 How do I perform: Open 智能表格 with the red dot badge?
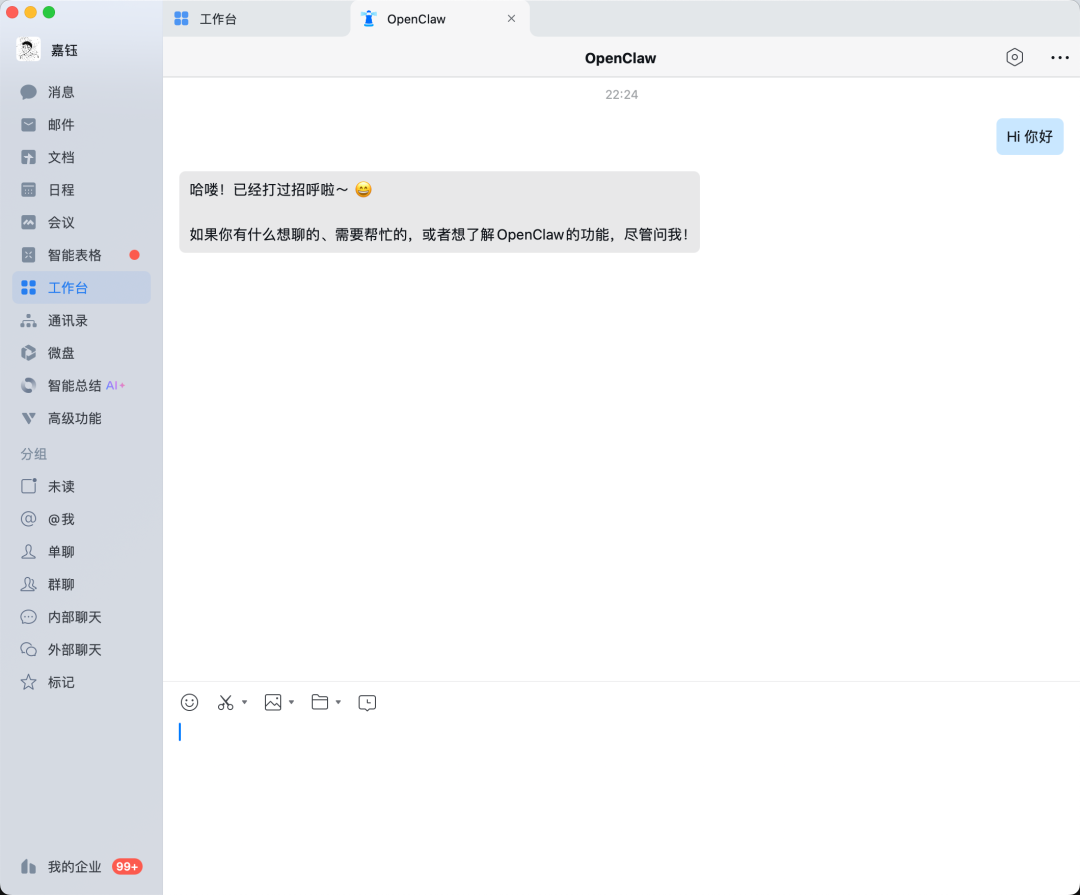(x=73, y=255)
